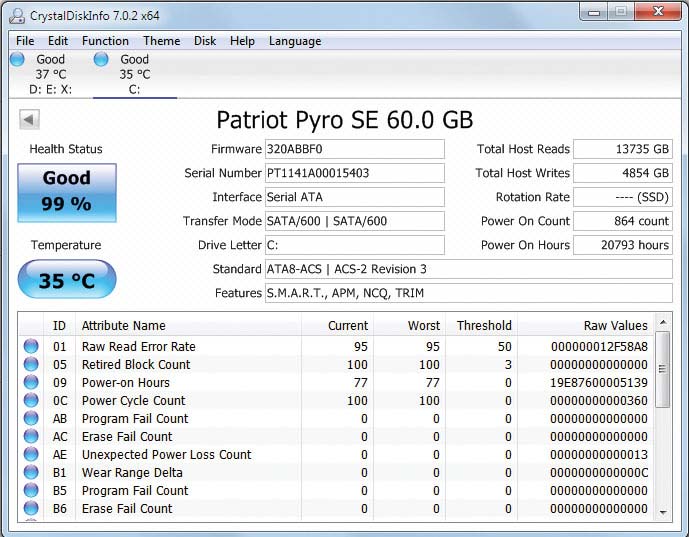Click raw value 0000000000013

point(599,455)
